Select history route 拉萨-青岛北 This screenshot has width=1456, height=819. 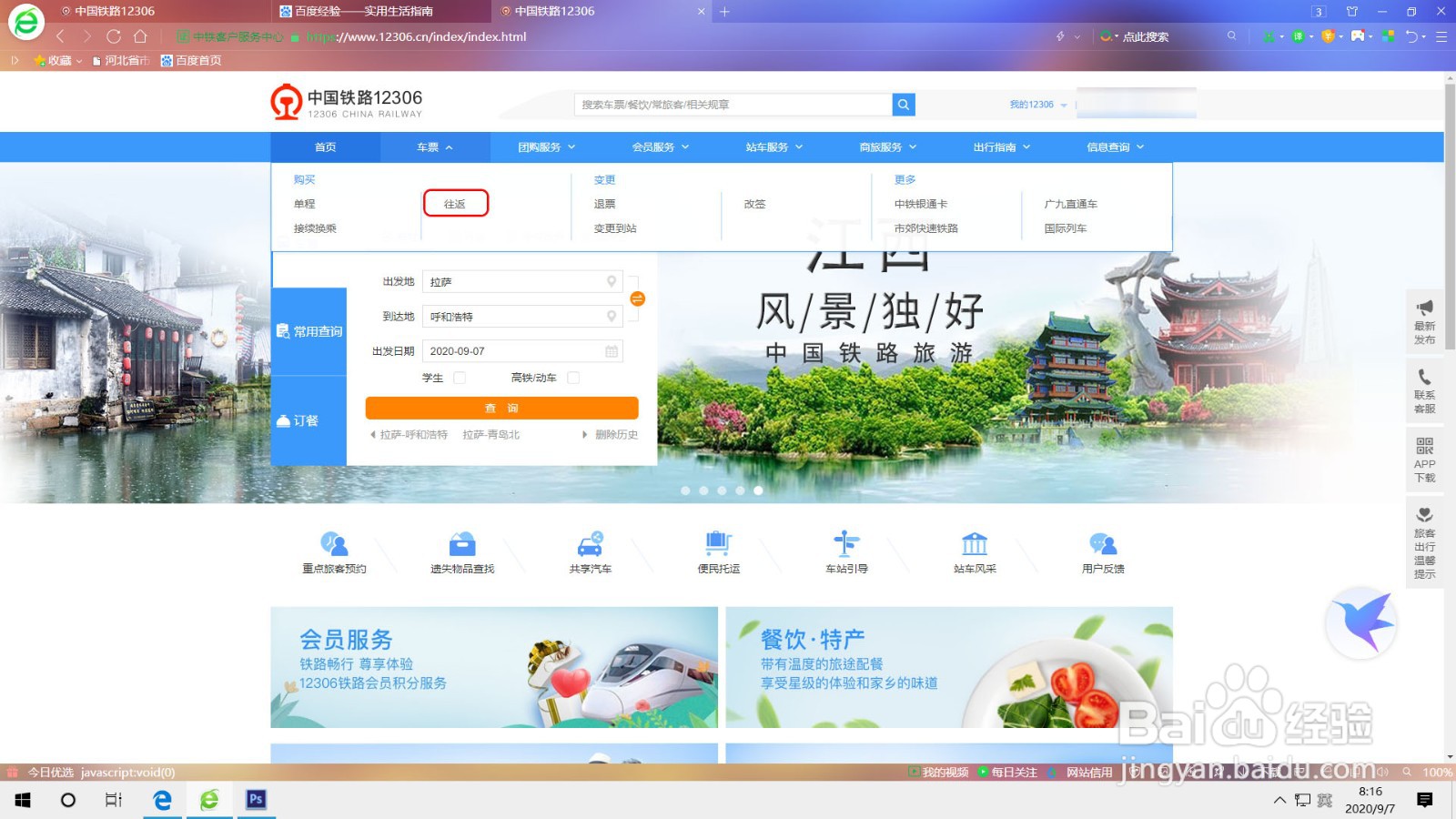[x=491, y=435]
